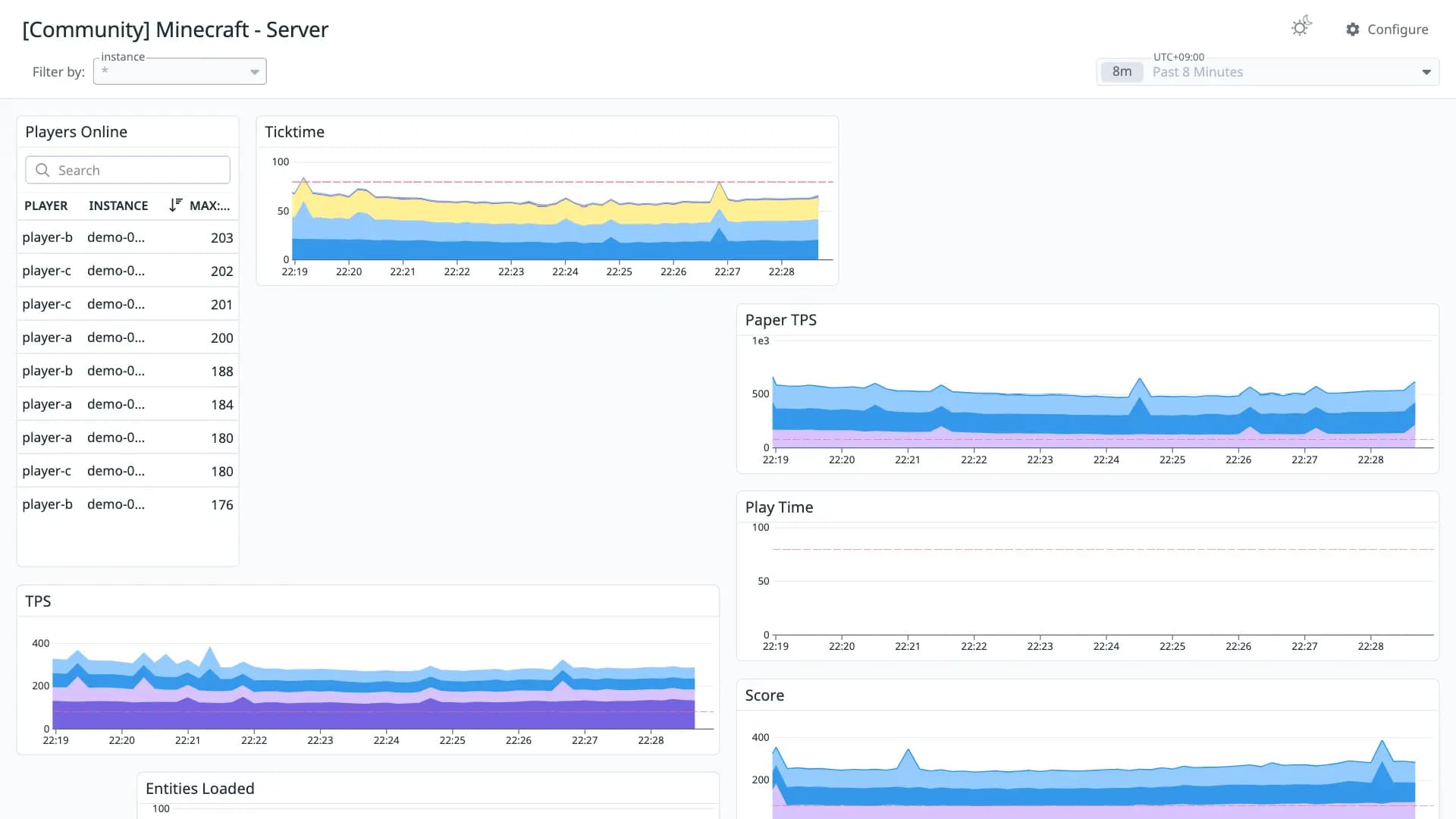
Task: Select the player-b row with value 188
Action: click(x=127, y=371)
